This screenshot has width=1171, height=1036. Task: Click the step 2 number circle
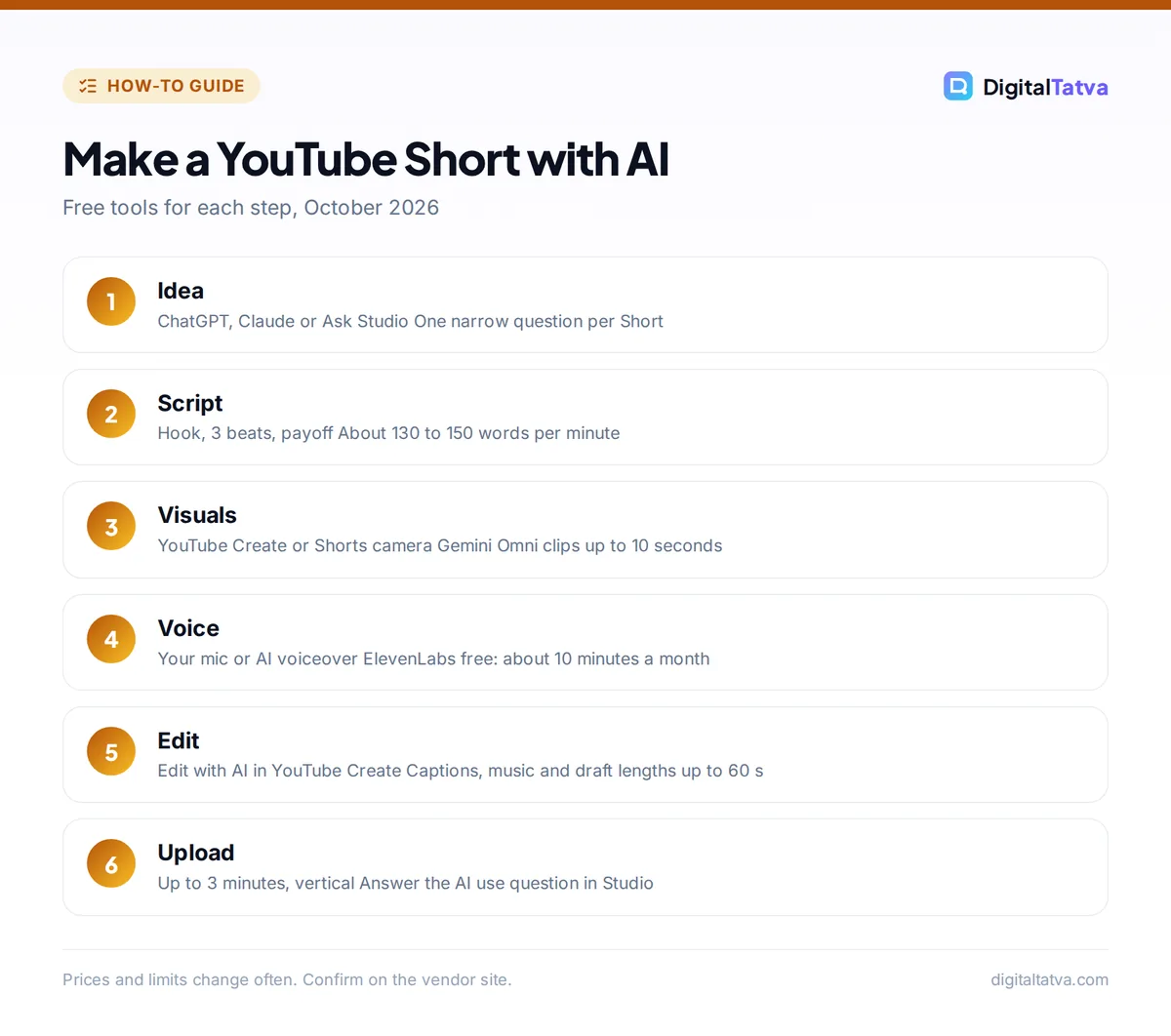tap(111, 414)
